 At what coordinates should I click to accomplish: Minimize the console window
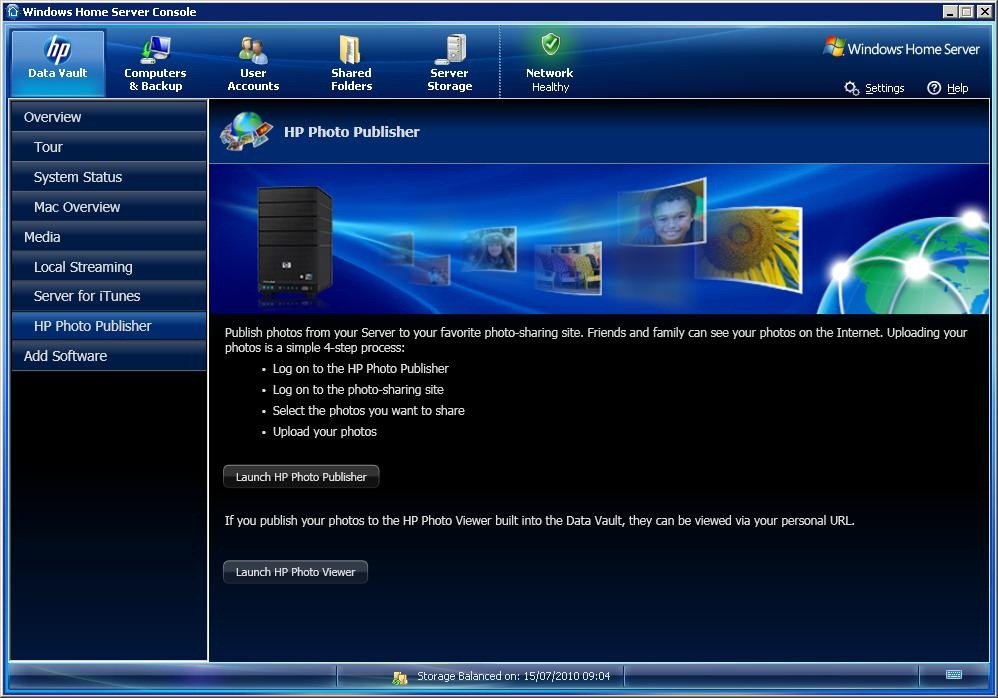(950, 11)
